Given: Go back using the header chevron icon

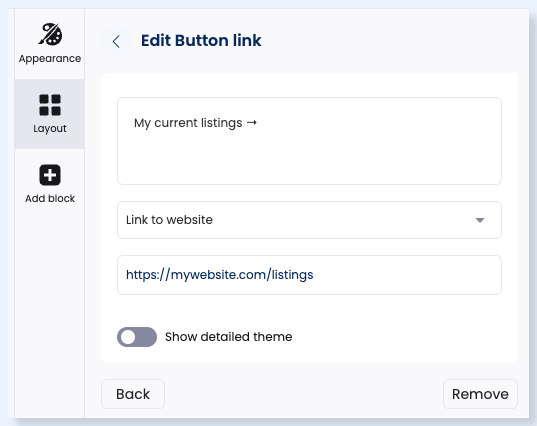Looking at the screenshot, I should click(116, 41).
